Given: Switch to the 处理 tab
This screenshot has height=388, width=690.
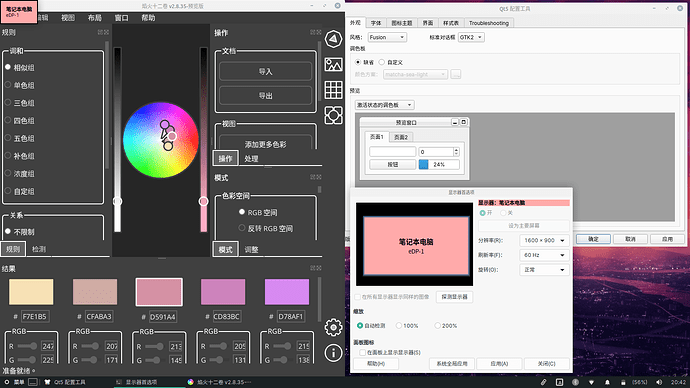Looking at the screenshot, I should [x=251, y=159].
